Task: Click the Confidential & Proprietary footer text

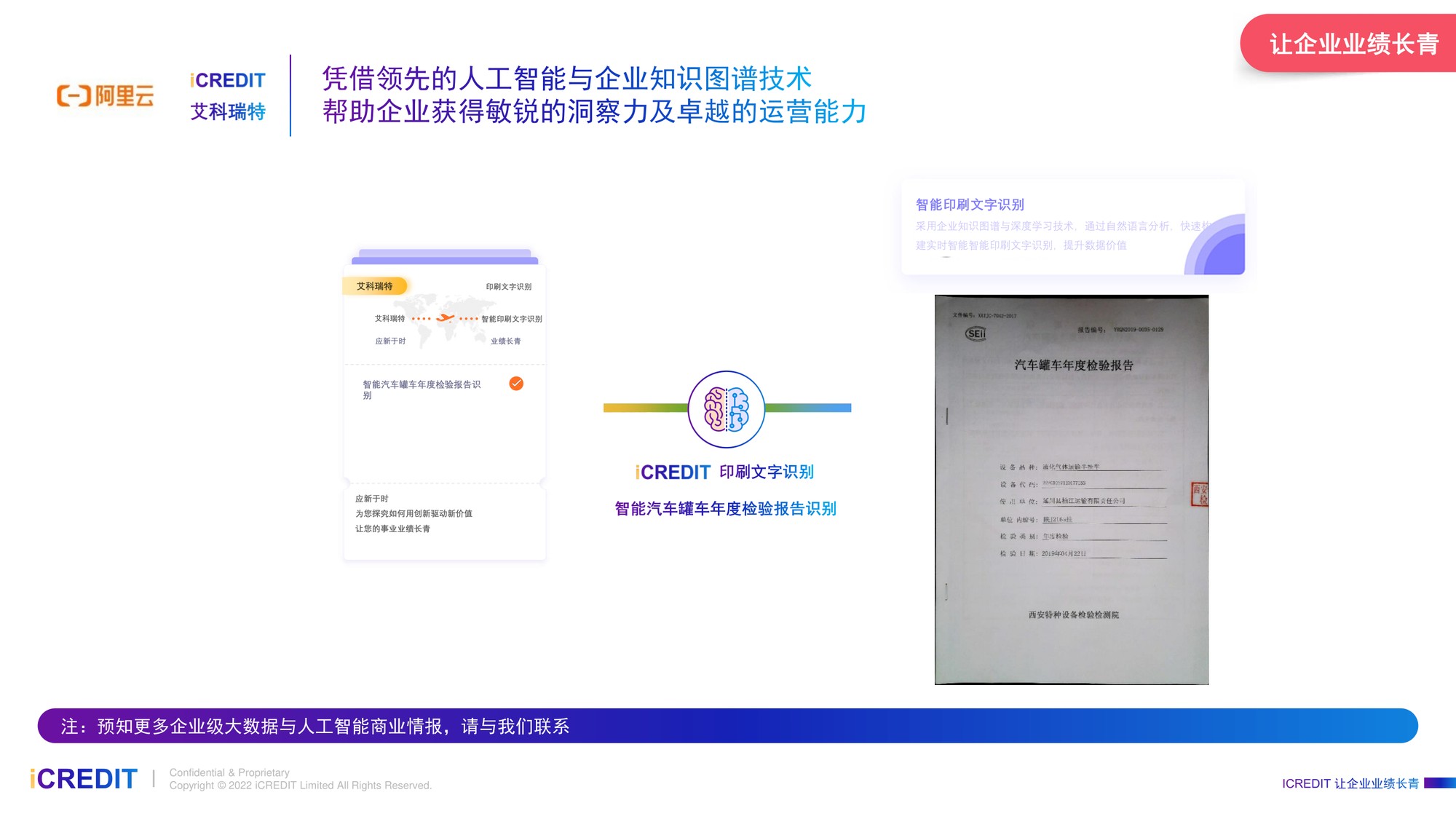Action: pos(229,772)
